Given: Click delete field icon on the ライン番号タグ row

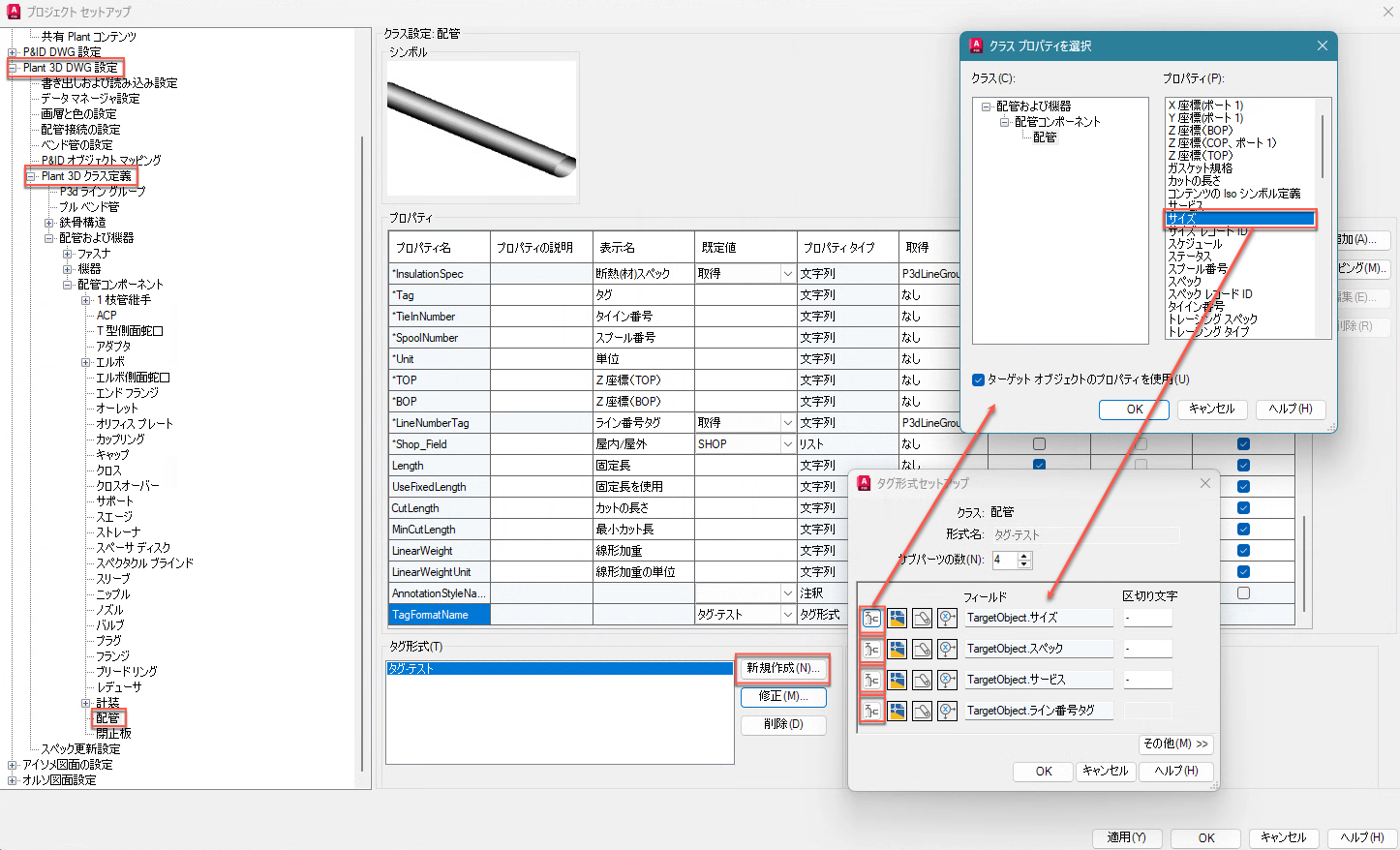Looking at the screenshot, I should [x=947, y=711].
